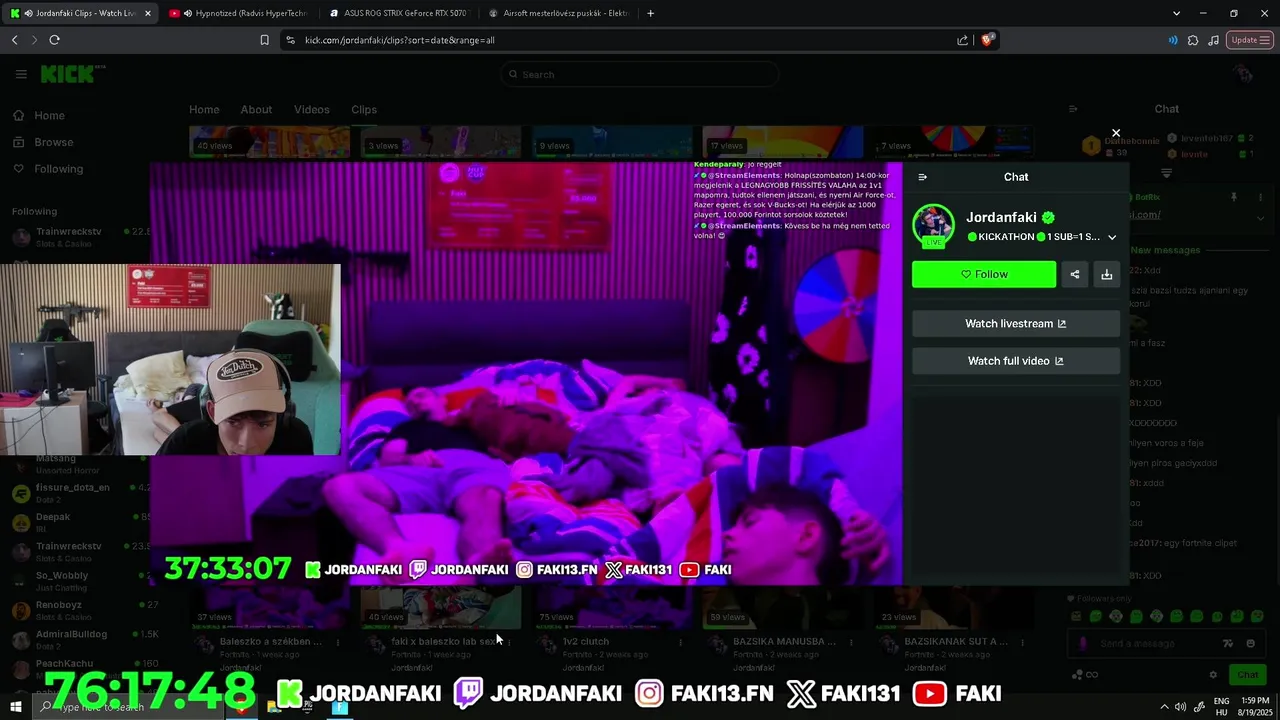This screenshot has height=720, width=1280.
Task: Switch to the channel Clips tab
Action: 364,109
